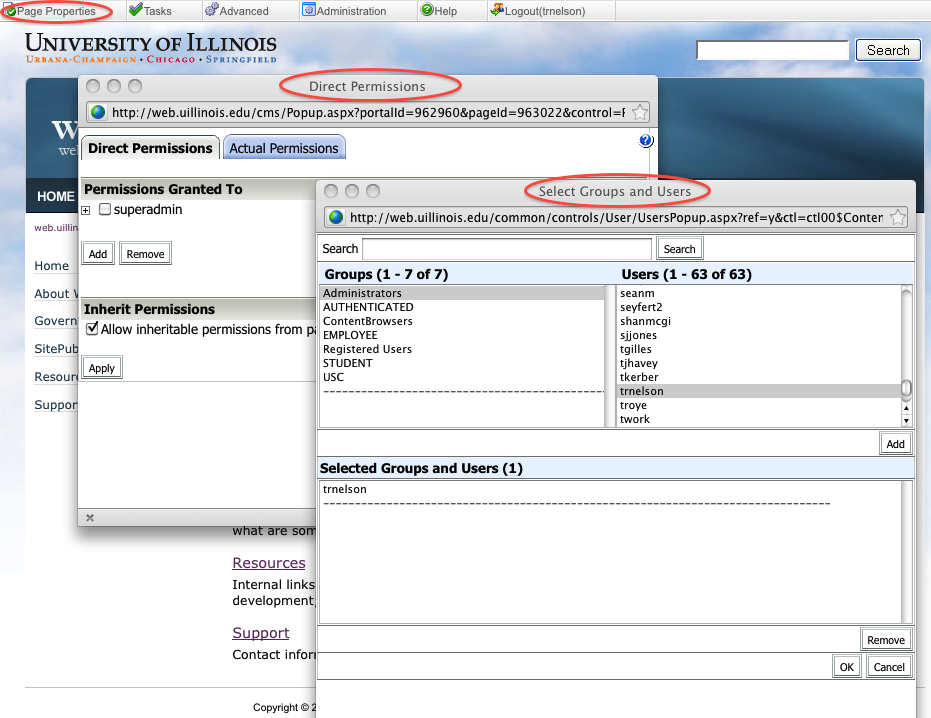Select the EMPLOYEE group
This screenshot has width=931, height=718.
coord(462,335)
